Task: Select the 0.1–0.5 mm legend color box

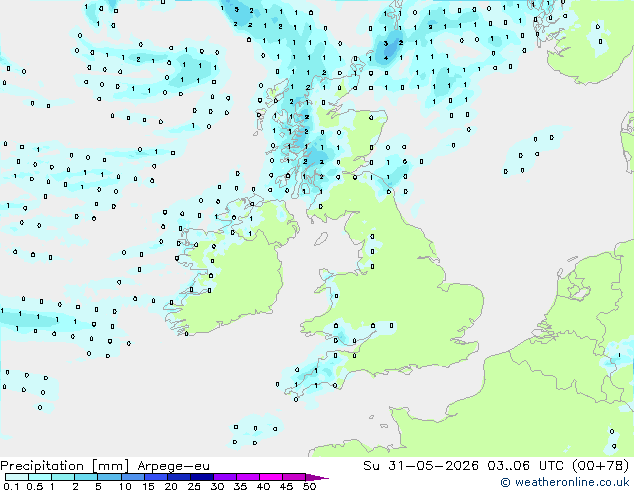Action: (17, 477)
